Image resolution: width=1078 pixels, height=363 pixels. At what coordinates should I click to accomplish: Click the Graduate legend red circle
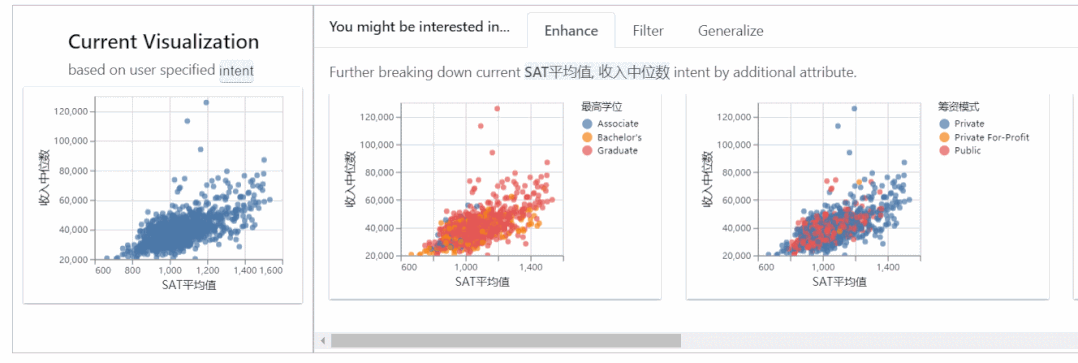(586, 151)
